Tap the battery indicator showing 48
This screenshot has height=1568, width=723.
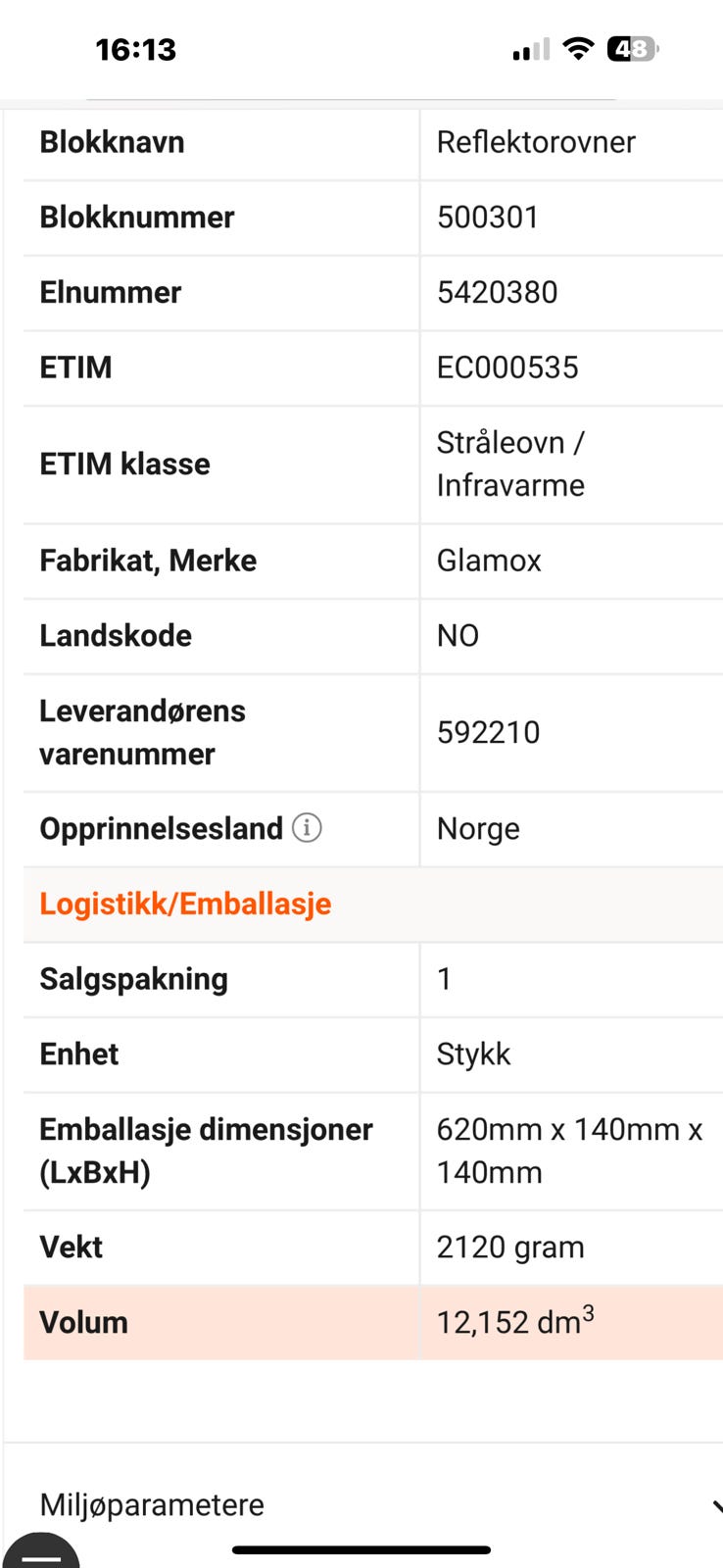click(633, 49)
